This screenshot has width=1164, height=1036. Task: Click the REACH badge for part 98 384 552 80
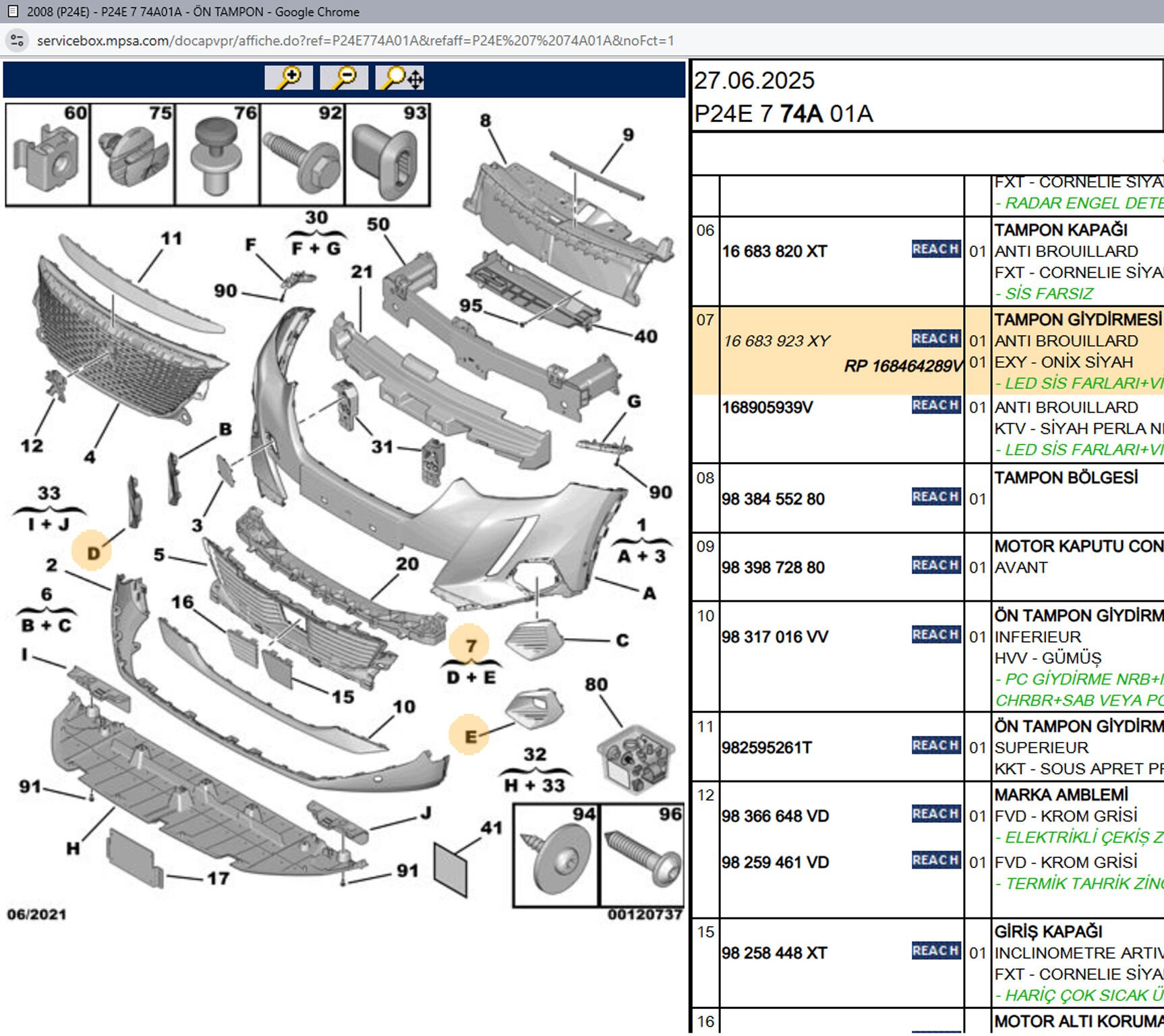tap(935, 497)
